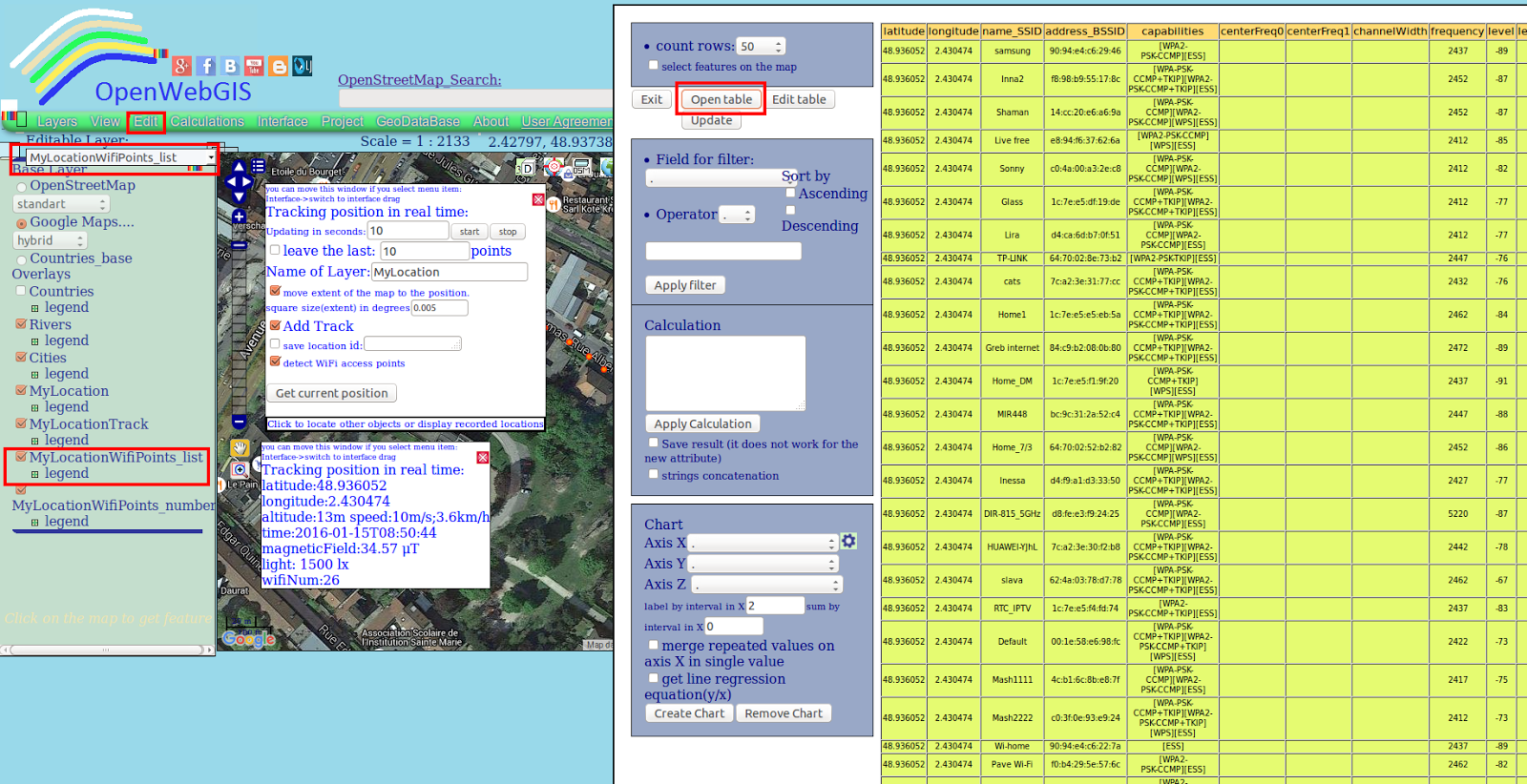Enable 'select features on the map' checkbox
This screenshot has height=784, width=1527.
click(x=654, y=65)
